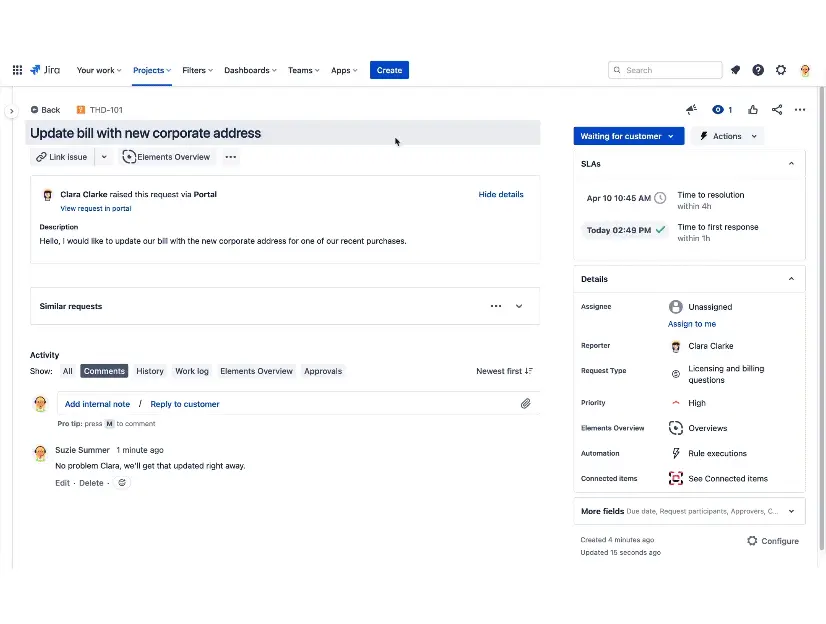Open Jira settings gear icon
This screenshot has height=624, width=826.
(781, 70)
